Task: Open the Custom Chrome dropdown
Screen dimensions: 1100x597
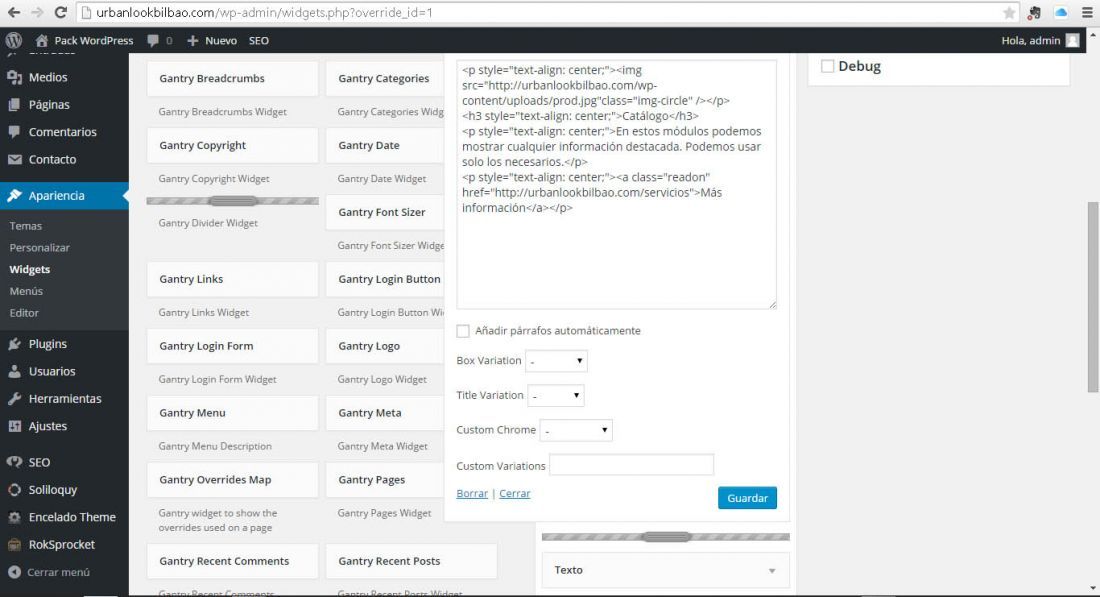Action: pos(576,430)
